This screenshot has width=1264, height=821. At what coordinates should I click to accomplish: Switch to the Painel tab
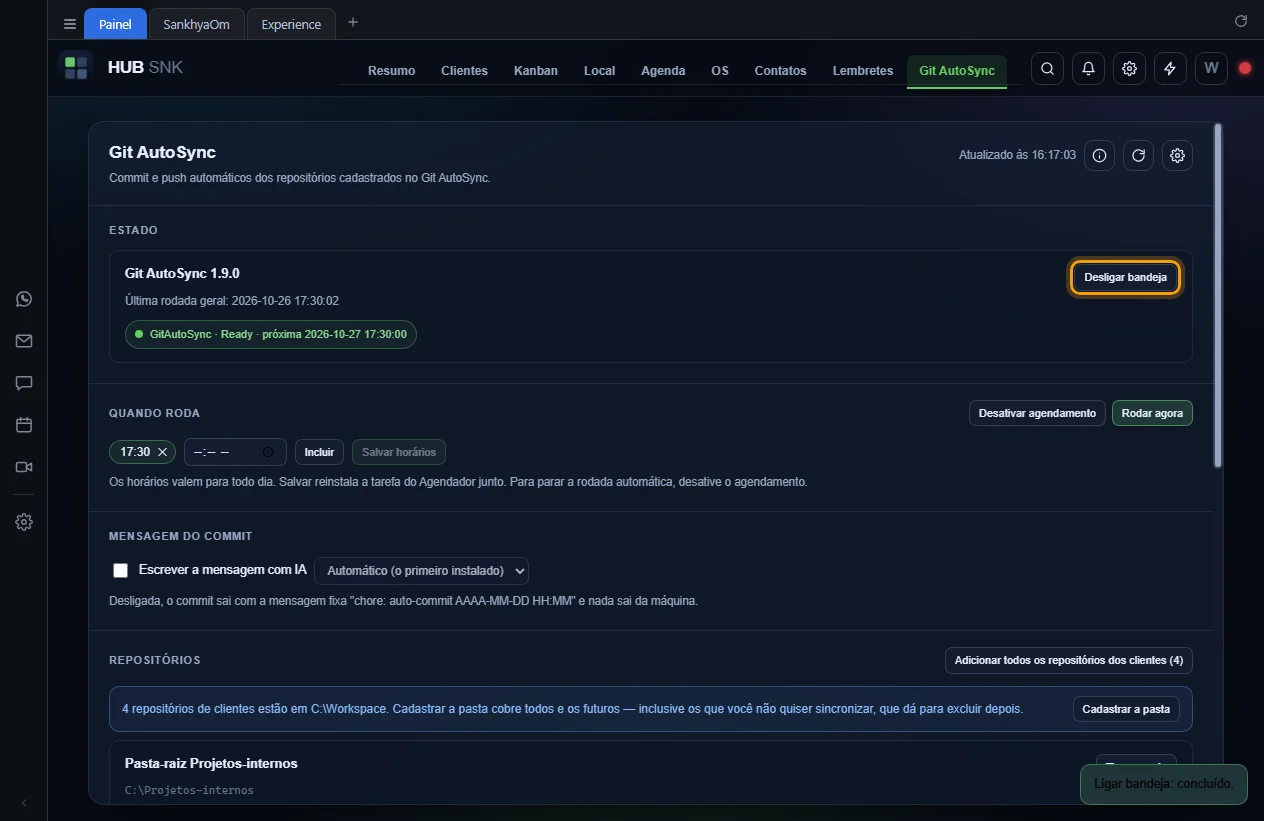(115, 24)
